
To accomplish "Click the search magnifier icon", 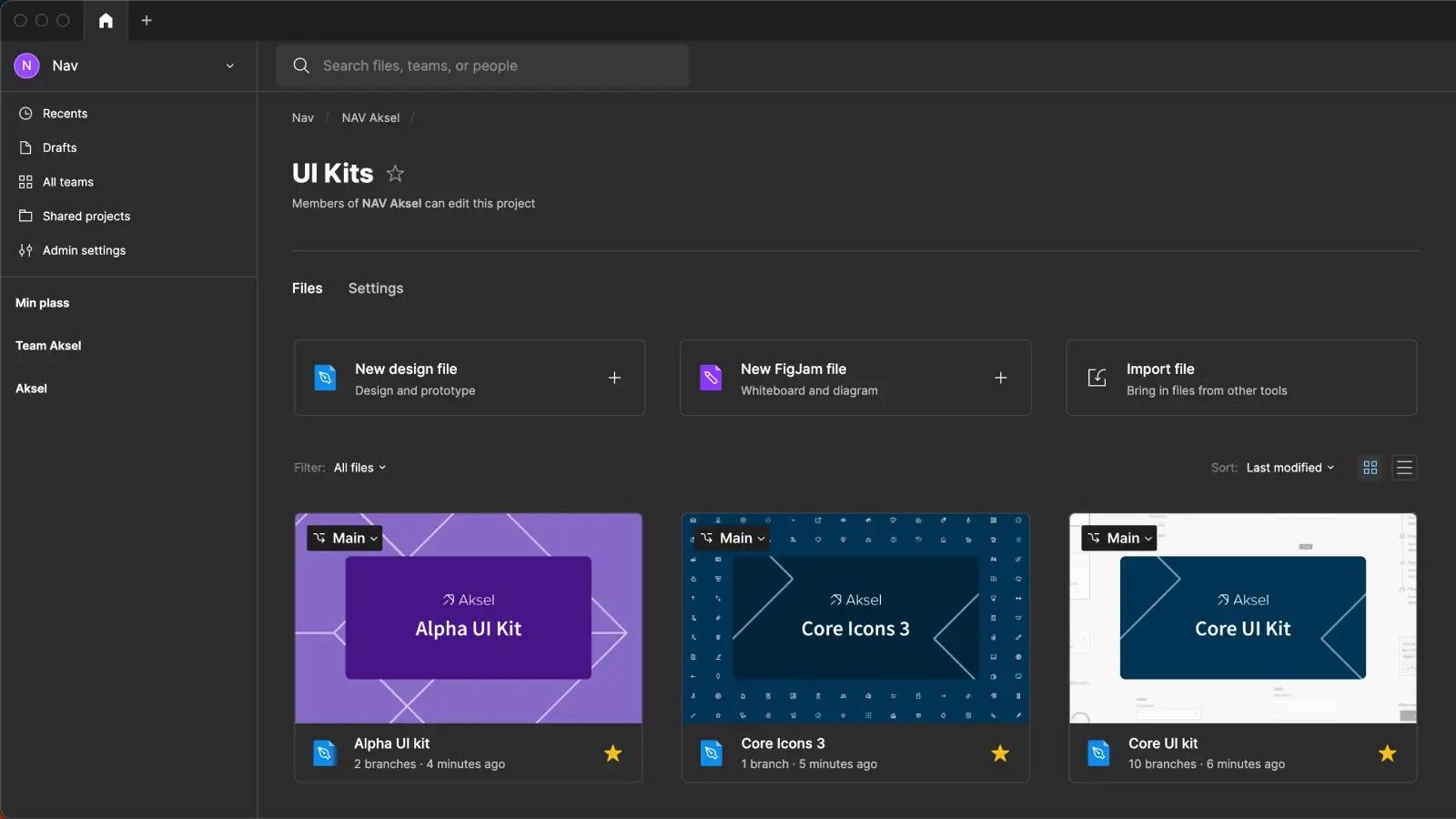I will 301,66.
